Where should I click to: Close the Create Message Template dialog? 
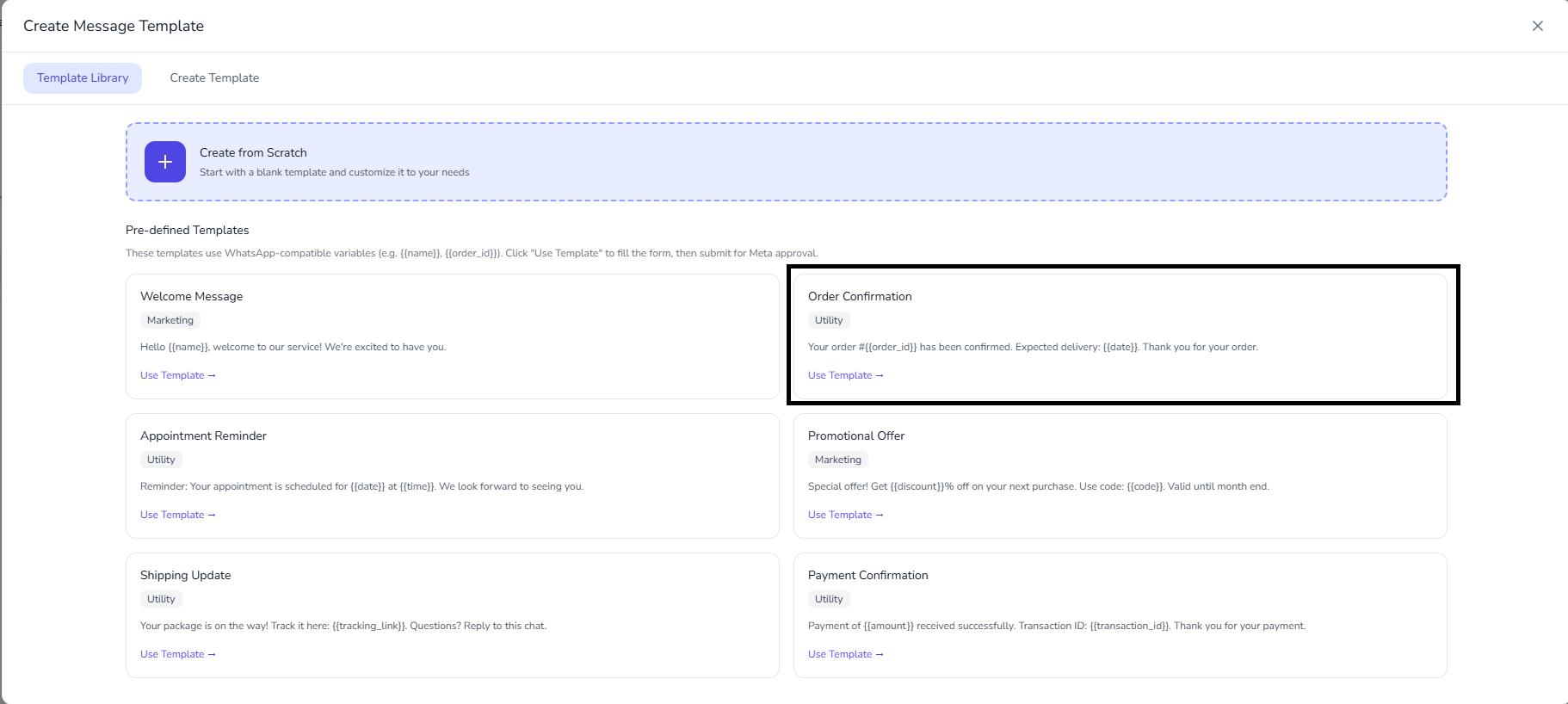pos(1537,26)
